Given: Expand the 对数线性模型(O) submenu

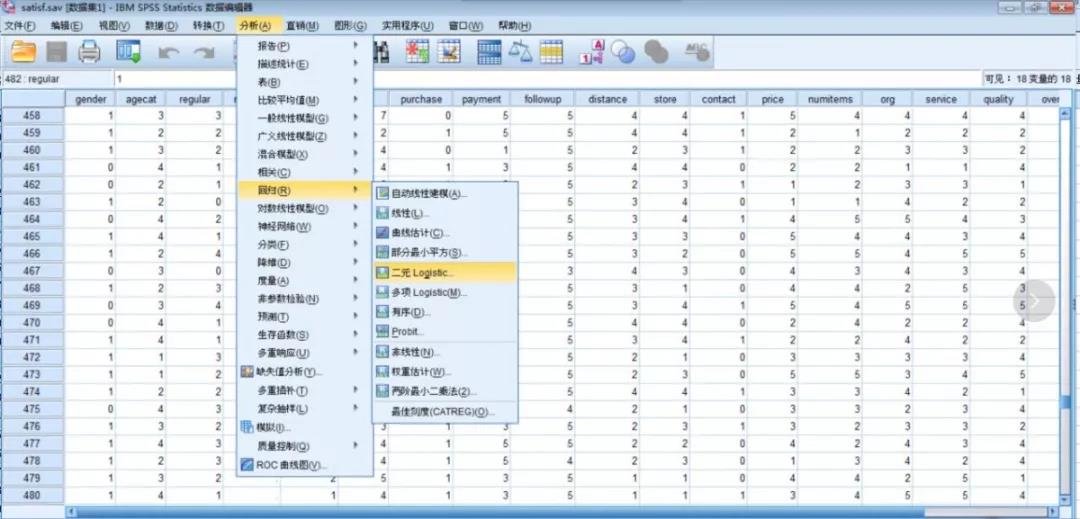Looking at the screenshot, I should coord(304,209).
